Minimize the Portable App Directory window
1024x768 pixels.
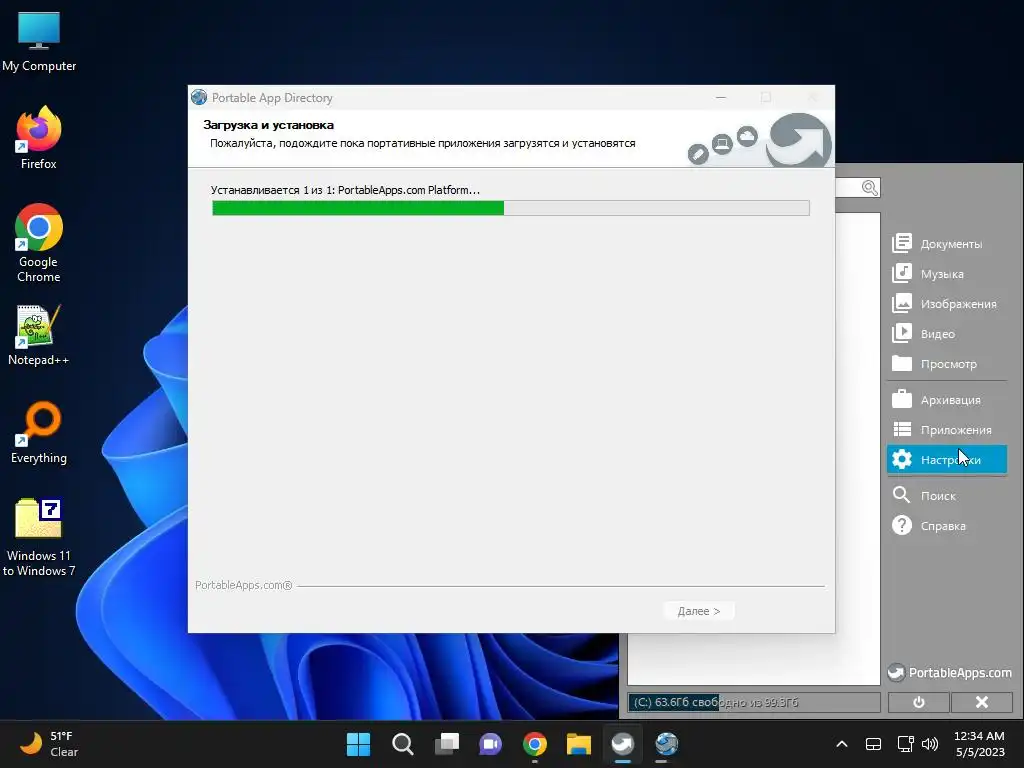721,97
